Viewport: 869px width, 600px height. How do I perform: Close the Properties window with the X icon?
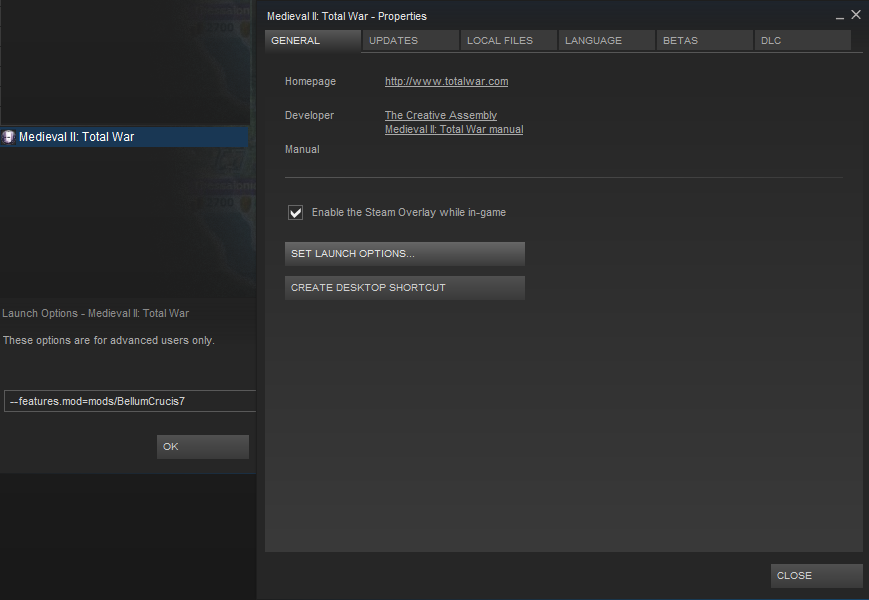coord(856,15)
